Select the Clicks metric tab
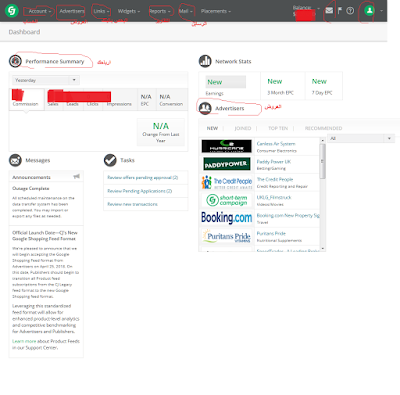 [x=92, y=99]
